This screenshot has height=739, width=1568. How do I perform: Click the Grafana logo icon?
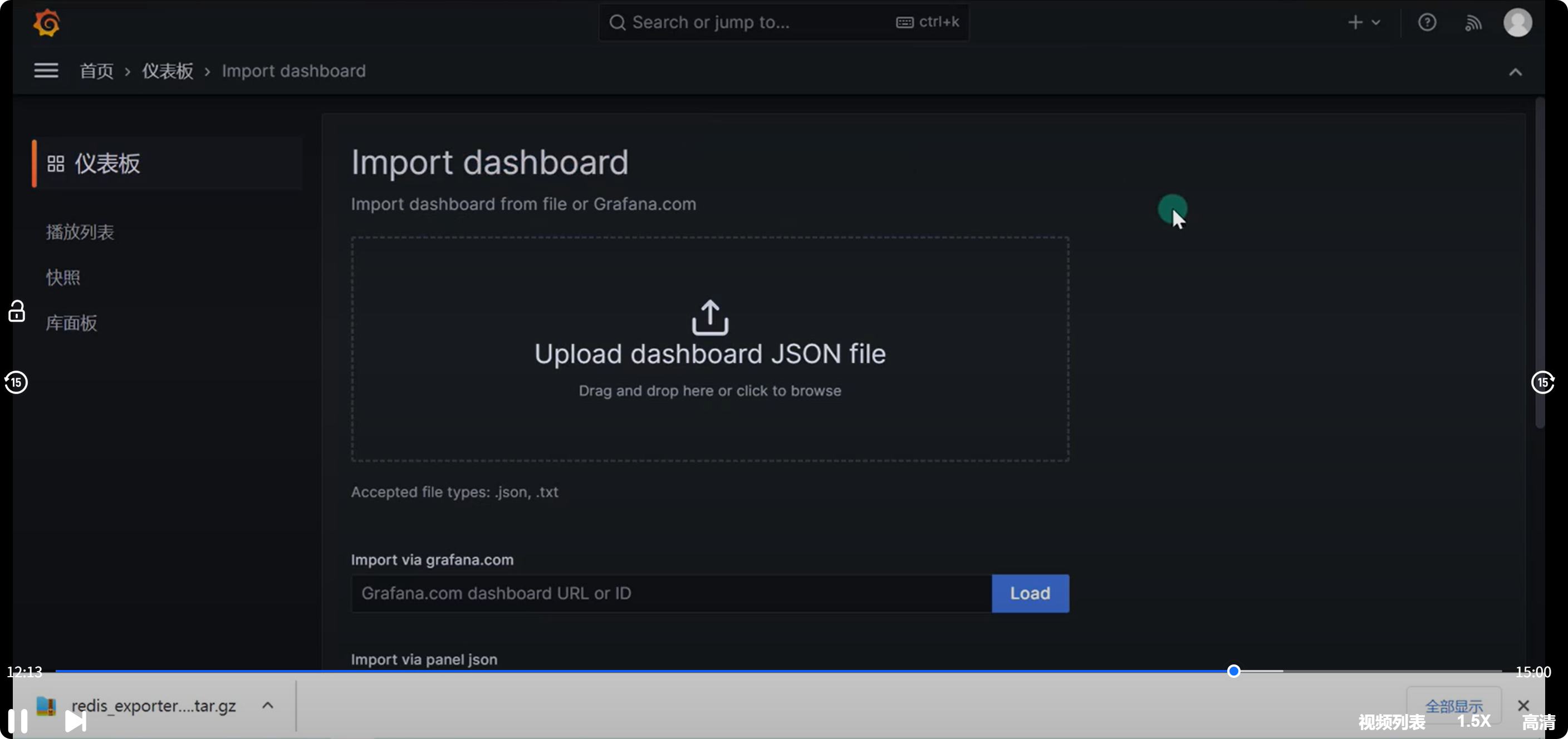[46, 23]
